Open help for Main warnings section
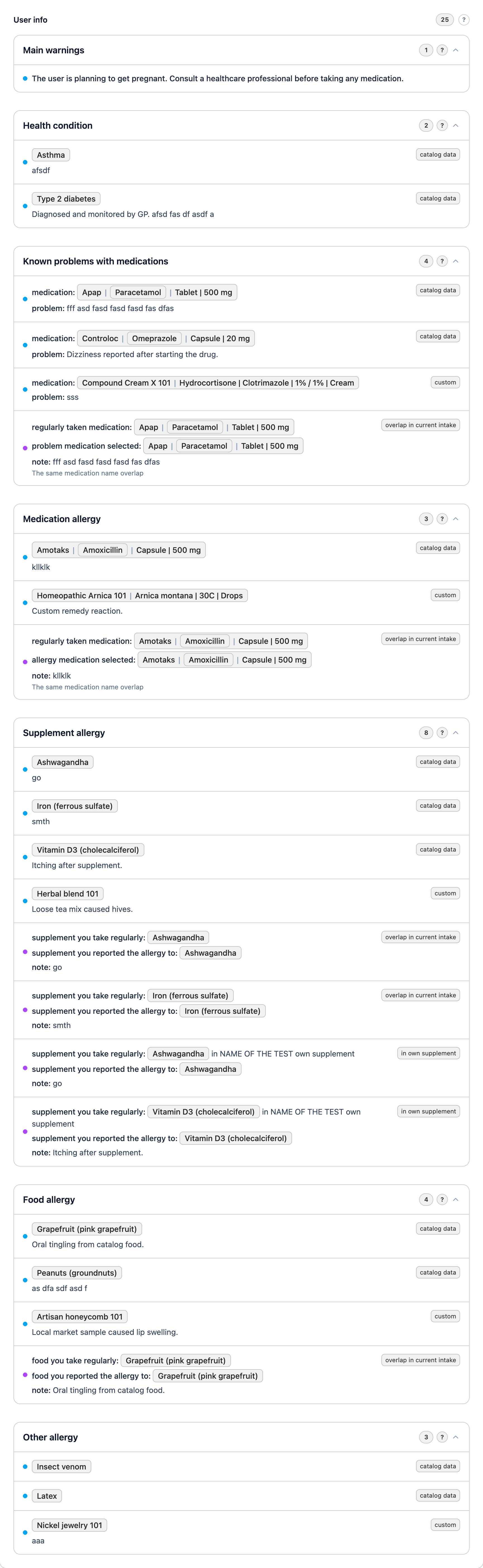Screen dimensions: 483x1568 tap(442, 50)
